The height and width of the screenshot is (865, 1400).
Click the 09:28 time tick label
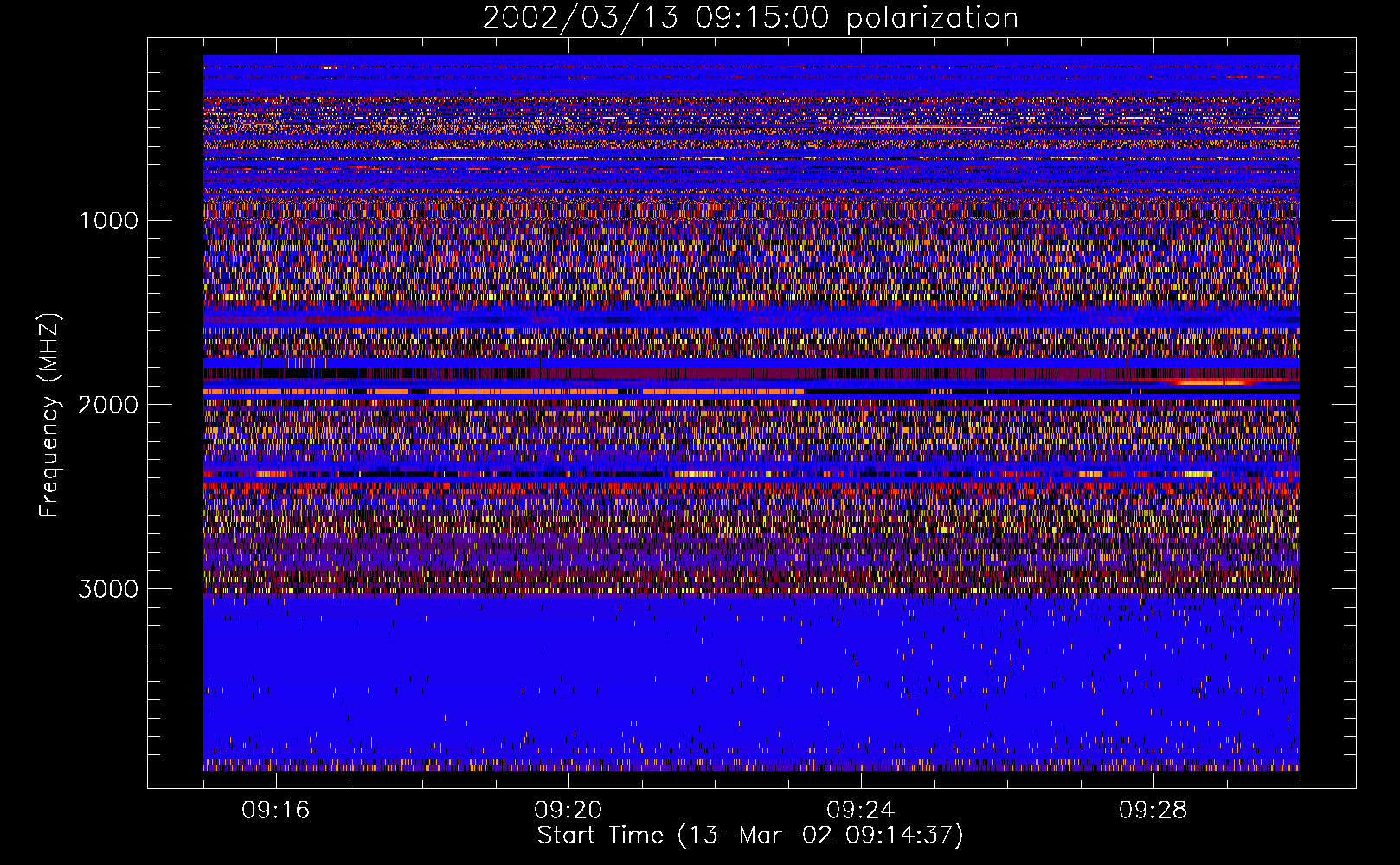pyautogui.click(x=1153, y=811)
